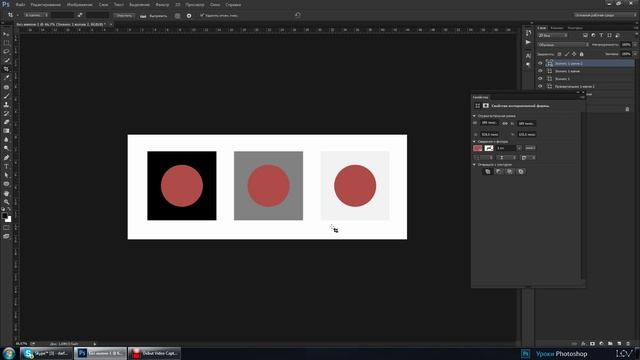Open the stroke width dropdown in Properties
Image resolution: width=640 pixels, height=360 pixels.
click(x=519, y=148)
